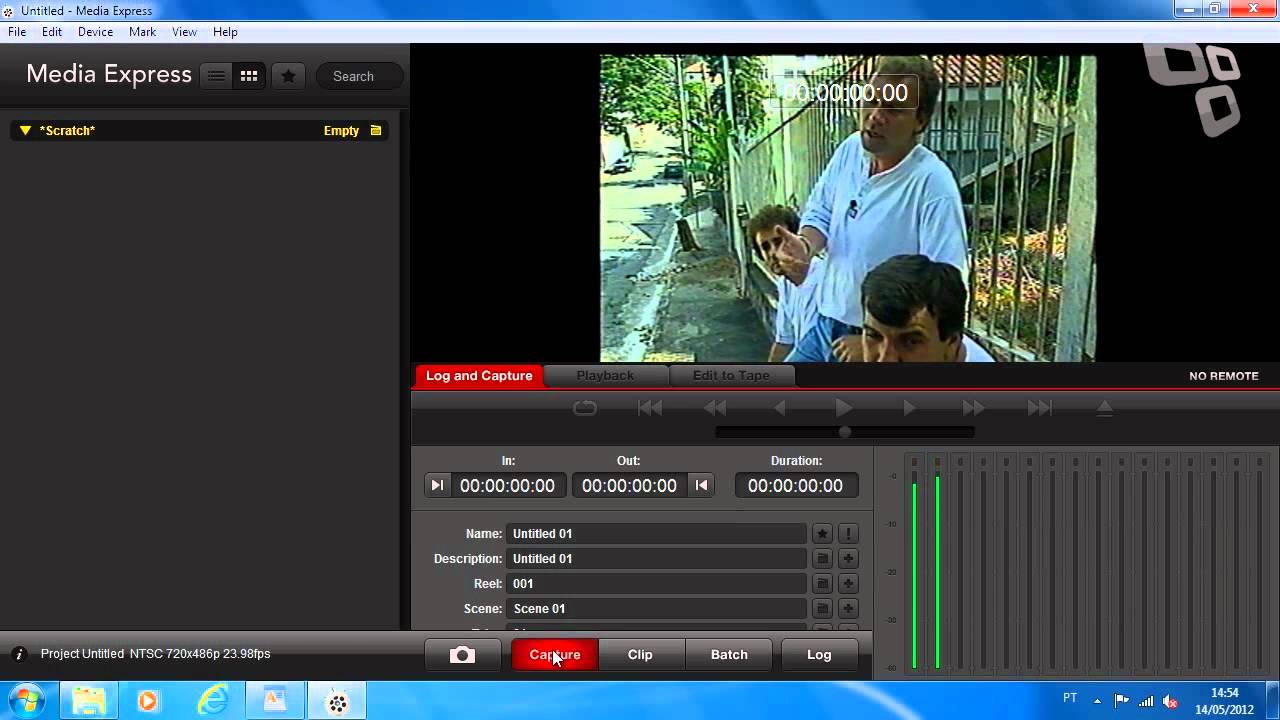Mark clip favorite with Name row star

point(822,534)
